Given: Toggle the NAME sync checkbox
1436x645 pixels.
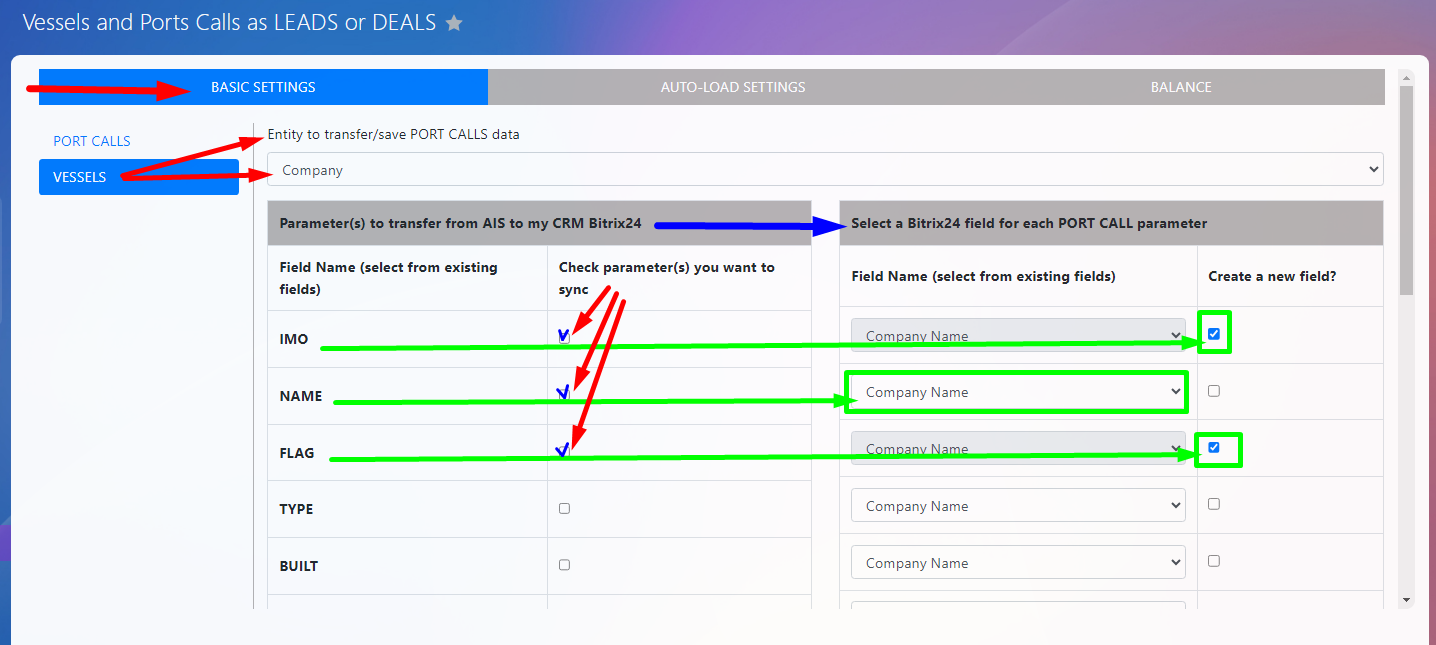Looking at the screenshot, I should click(x=564, y=393).
